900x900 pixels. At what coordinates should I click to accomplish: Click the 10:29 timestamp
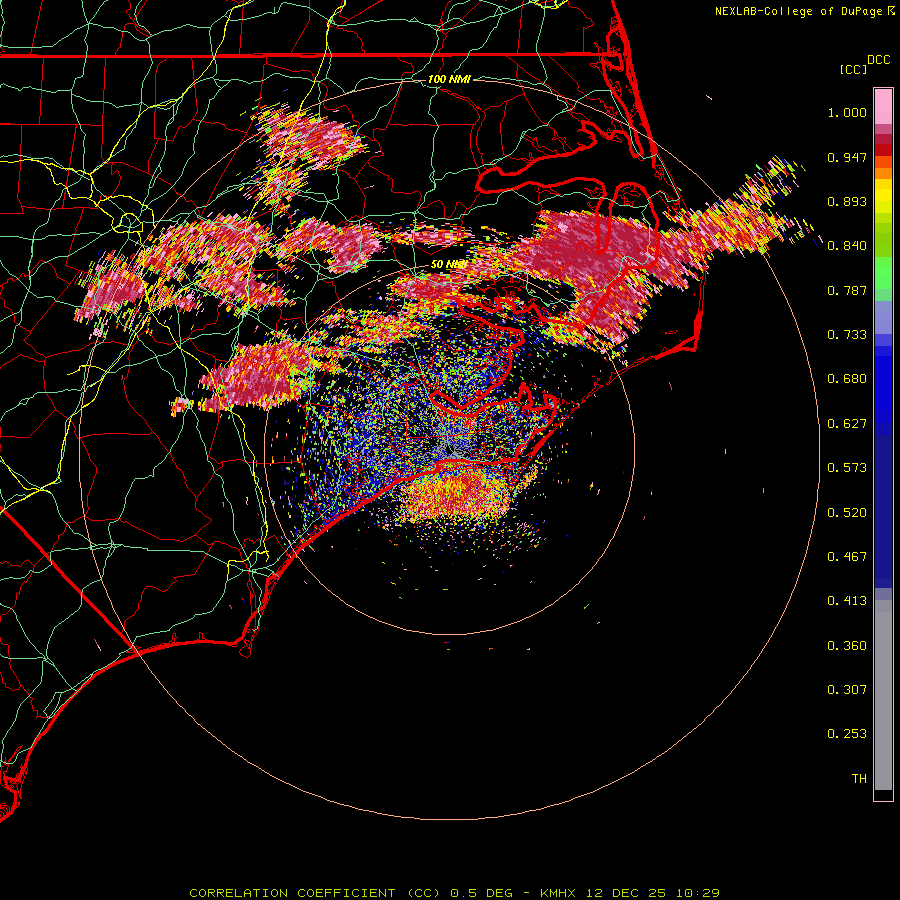[x=697, y=893]
